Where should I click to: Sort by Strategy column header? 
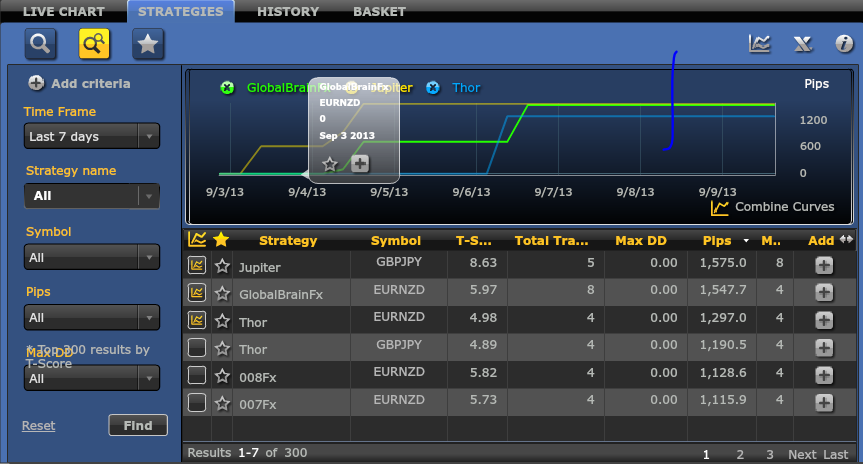pyautogui.click(x=288, y=241)
